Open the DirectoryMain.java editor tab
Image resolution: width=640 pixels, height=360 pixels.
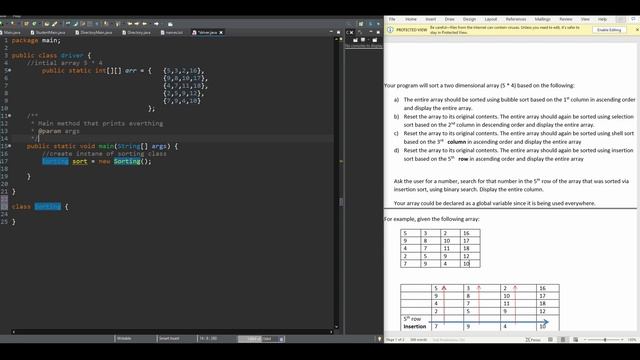pos(93,32)
